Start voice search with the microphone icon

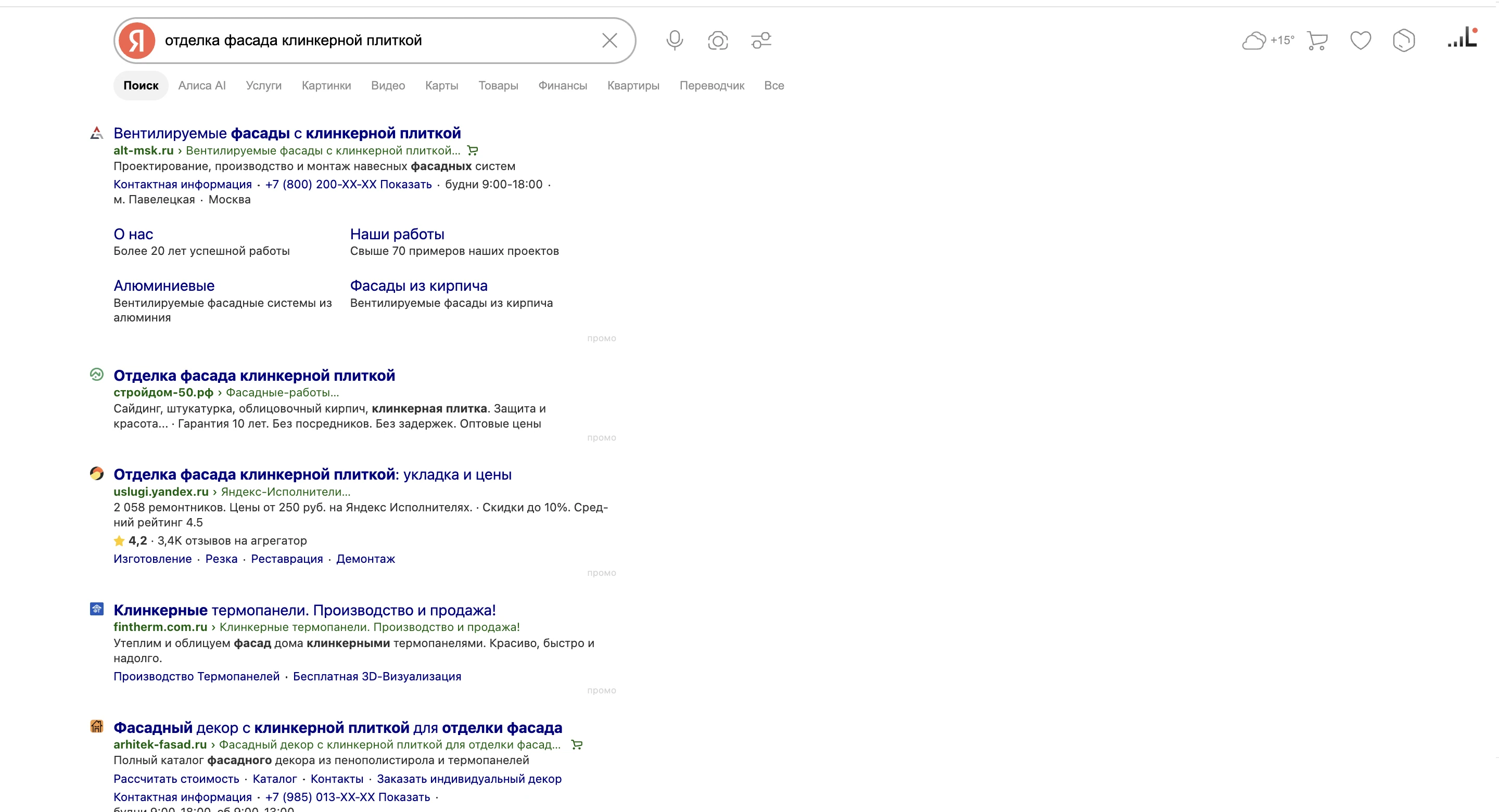(x=675, y=40)
